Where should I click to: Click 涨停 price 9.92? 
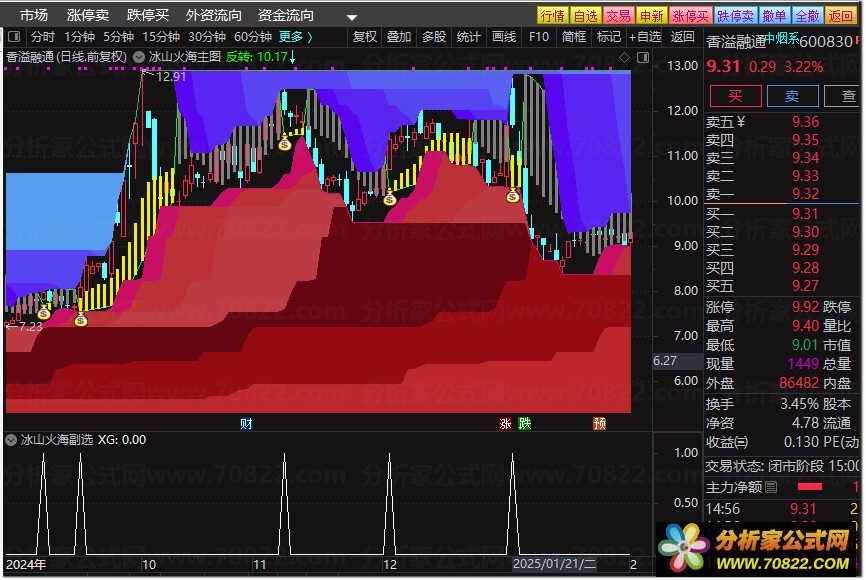[x=805, y=307]
